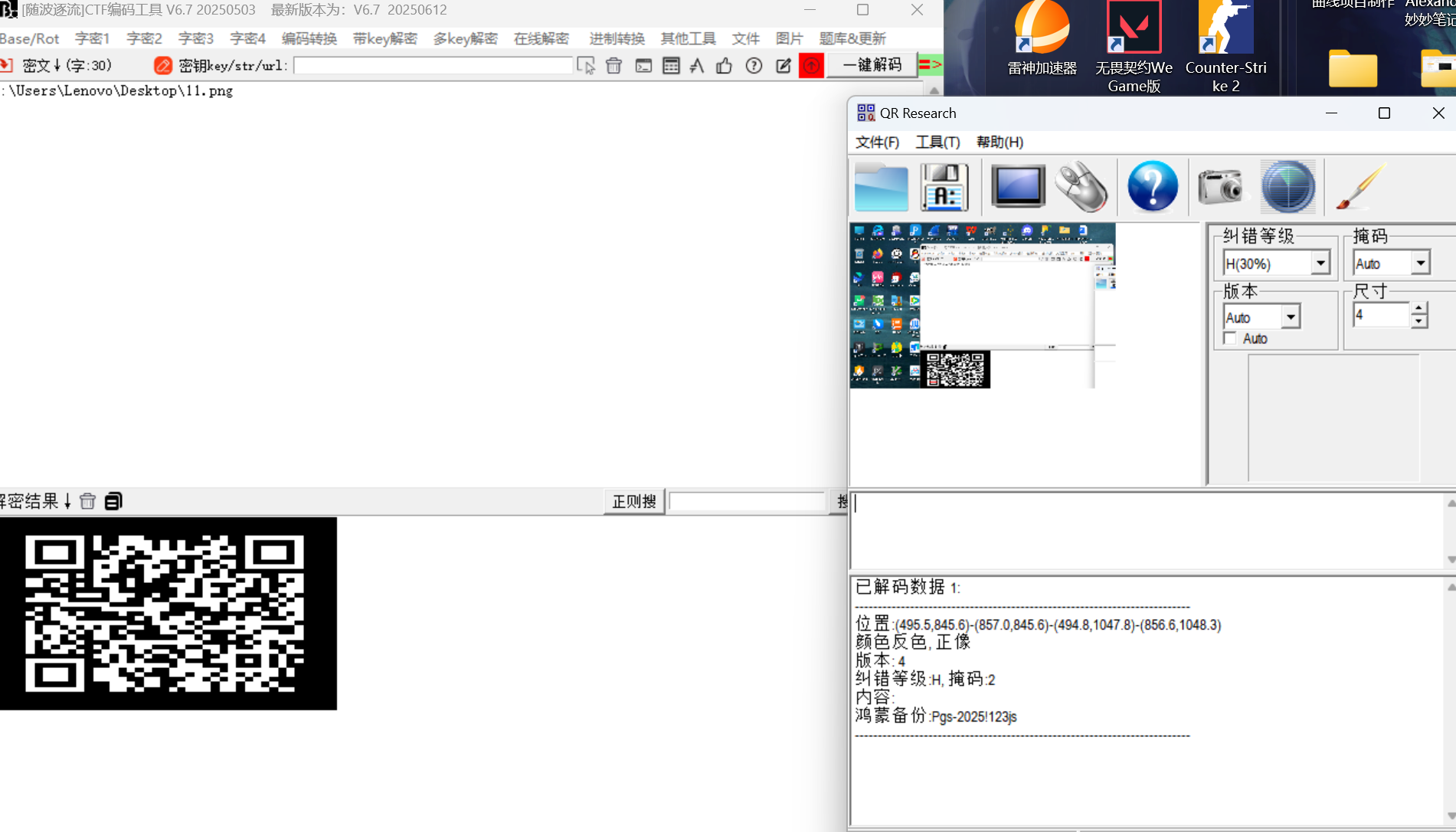Image resolution: width=1456 pixels, height=832 pixels.
Task: Click the table grid icon in CTF toolbar
Action: [x=671, y=66]
